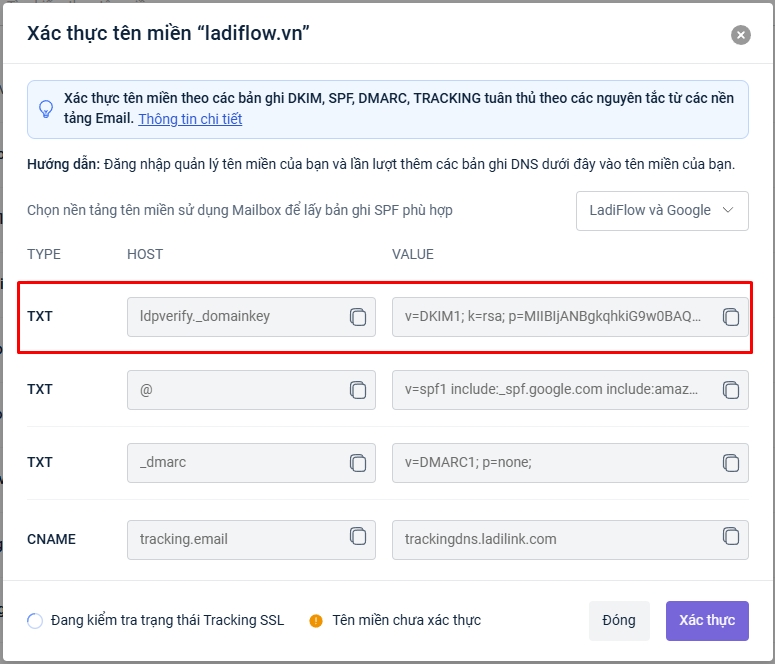This screenshot has height=664, width=775.
Task: Close the domain verification dialog
Action: pyautogui.click(x=741, y=35)
